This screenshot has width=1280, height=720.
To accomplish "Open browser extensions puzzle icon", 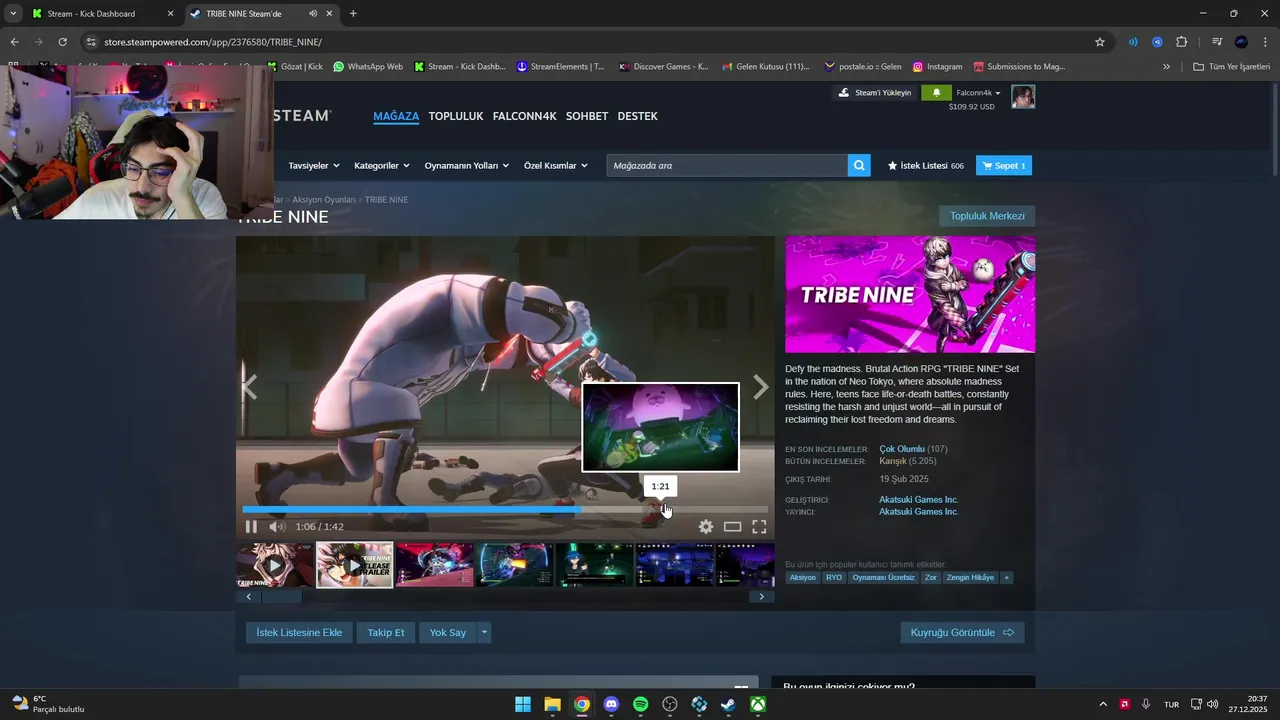I will point(1181,42).
